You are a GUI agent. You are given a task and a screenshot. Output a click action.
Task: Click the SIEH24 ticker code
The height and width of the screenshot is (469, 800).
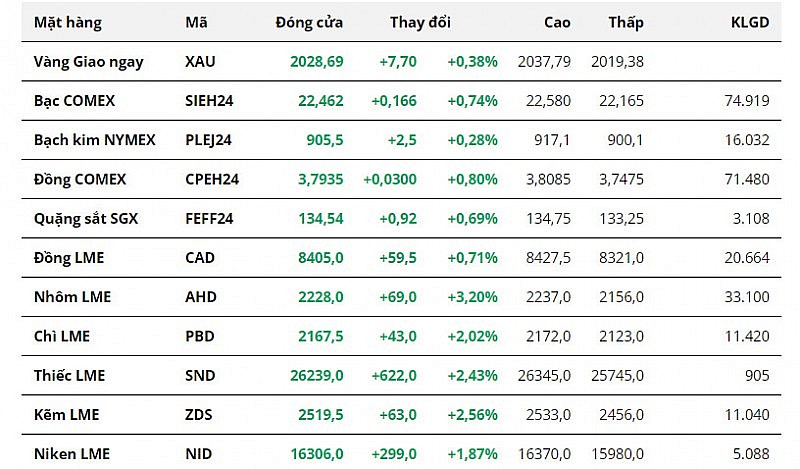click(x=208, y=100)
